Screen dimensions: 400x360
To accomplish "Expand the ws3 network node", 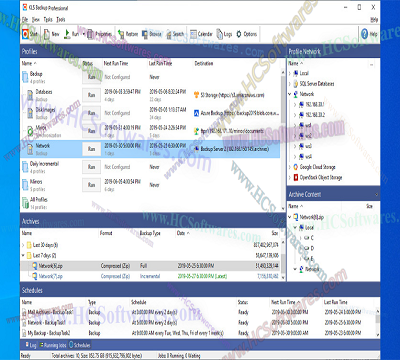I will click(295, 146).
